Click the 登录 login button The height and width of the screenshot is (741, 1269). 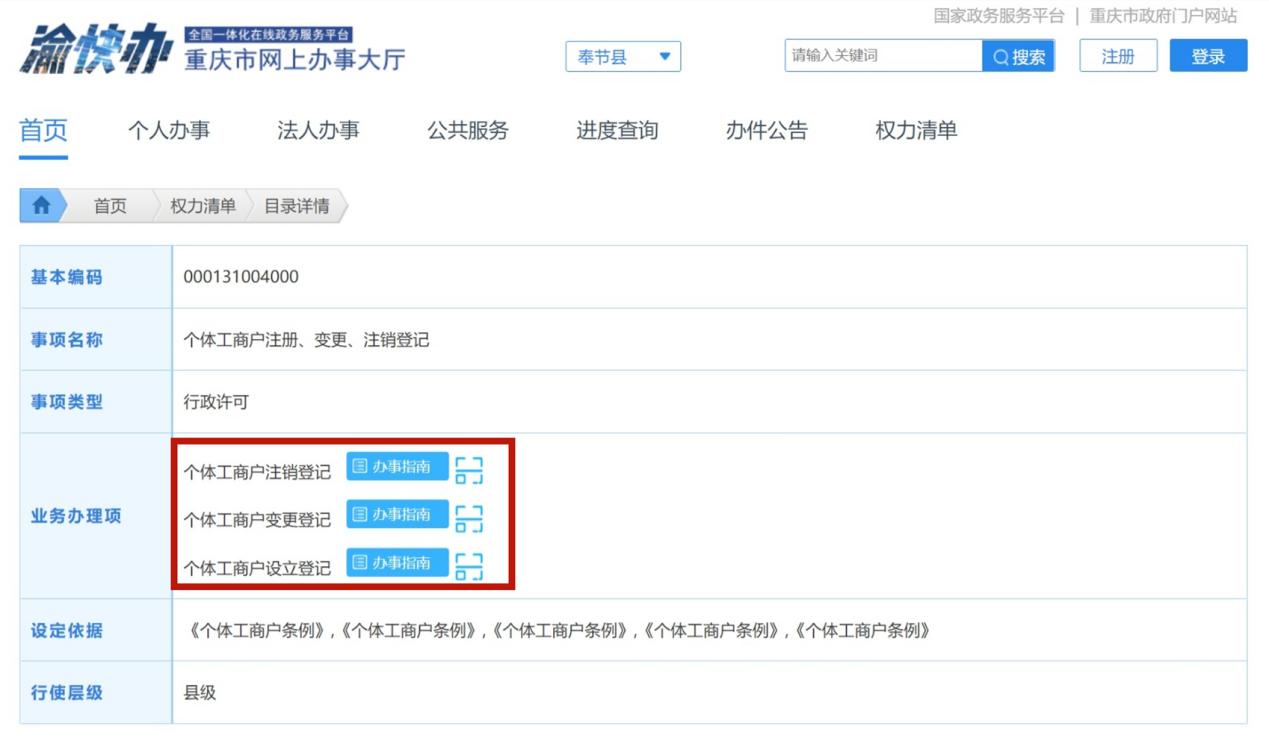[1208, 56]
